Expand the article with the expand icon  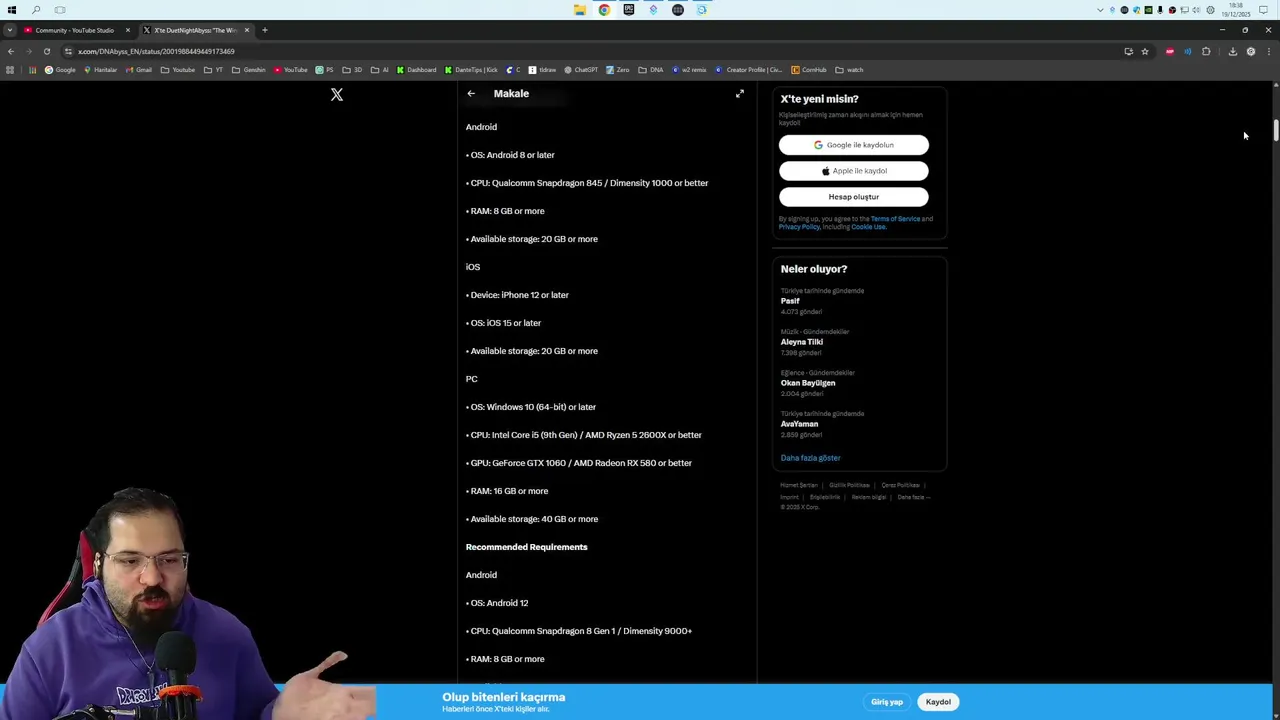coord(740,94)
